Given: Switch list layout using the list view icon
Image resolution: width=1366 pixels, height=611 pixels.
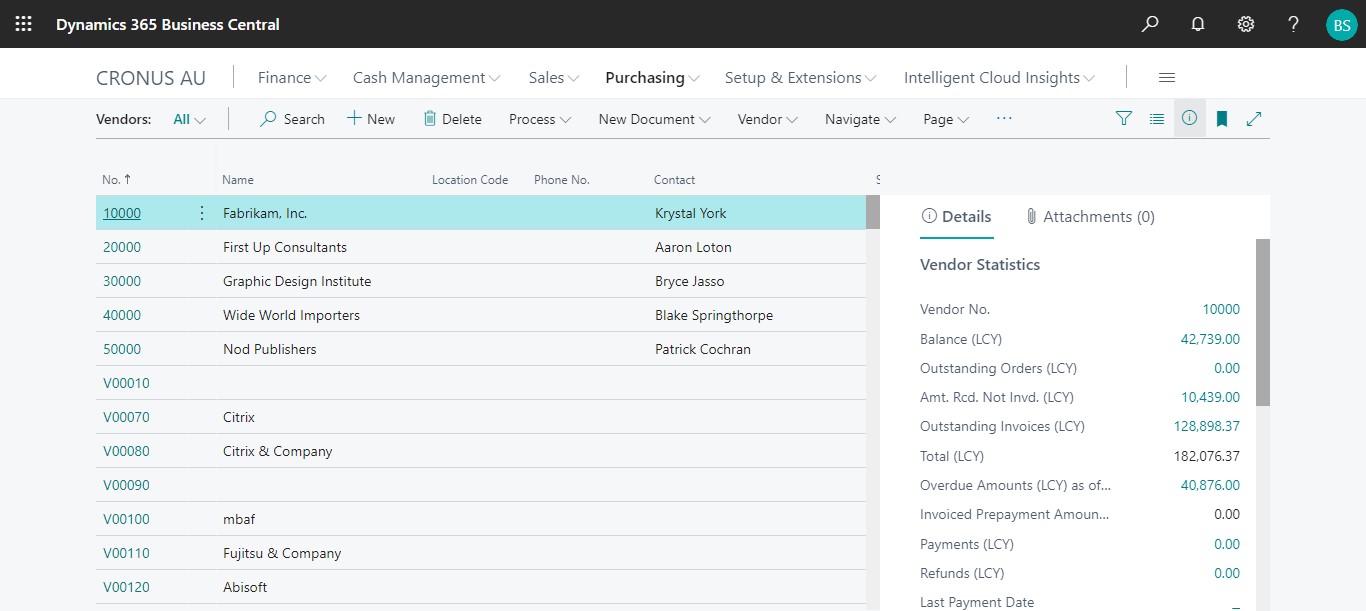Looking at the screenshot, I should tap(1157, 119).
